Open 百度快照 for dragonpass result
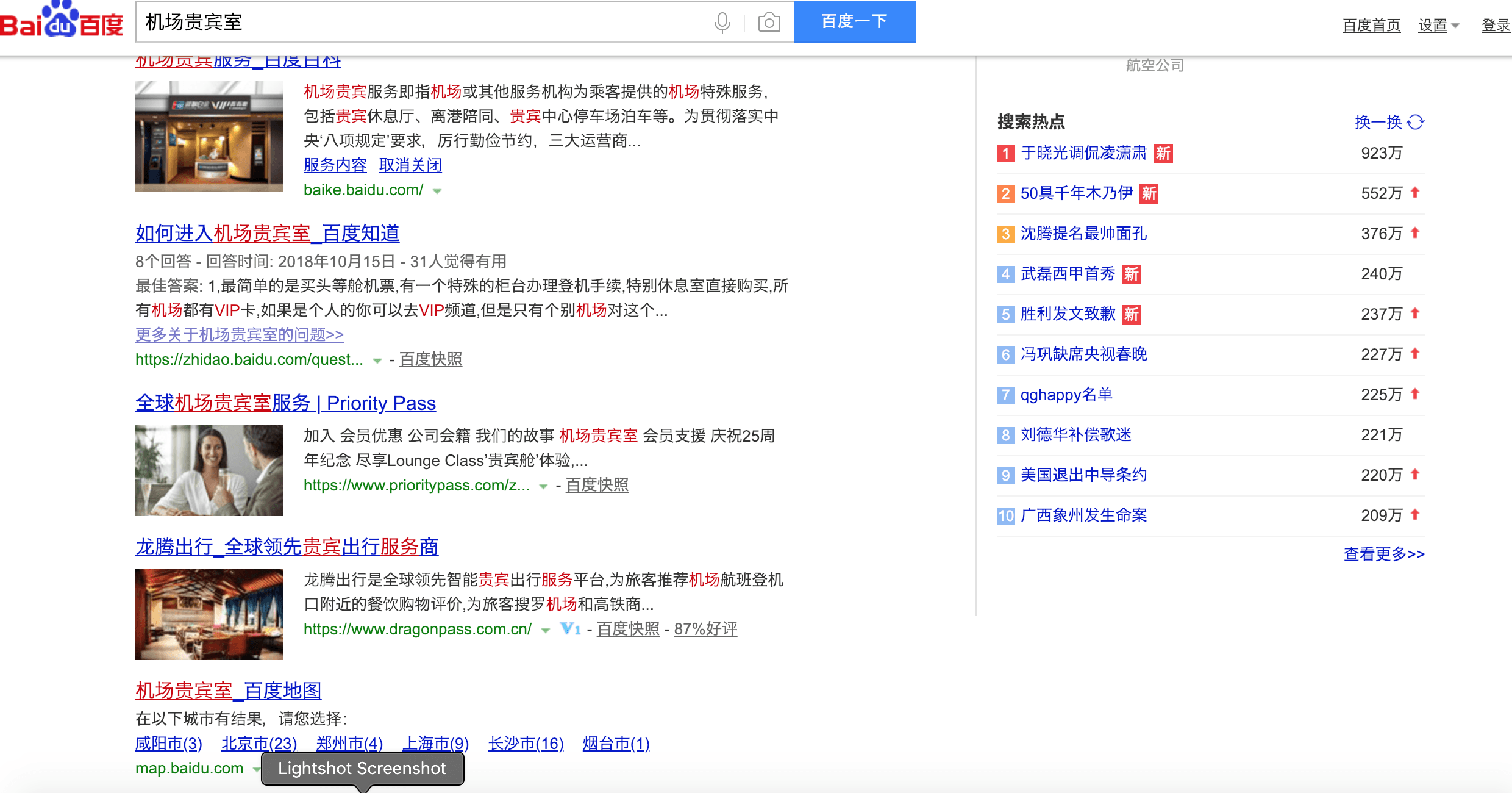Screen dimensions: 1512x793 (x=628, y=629)
